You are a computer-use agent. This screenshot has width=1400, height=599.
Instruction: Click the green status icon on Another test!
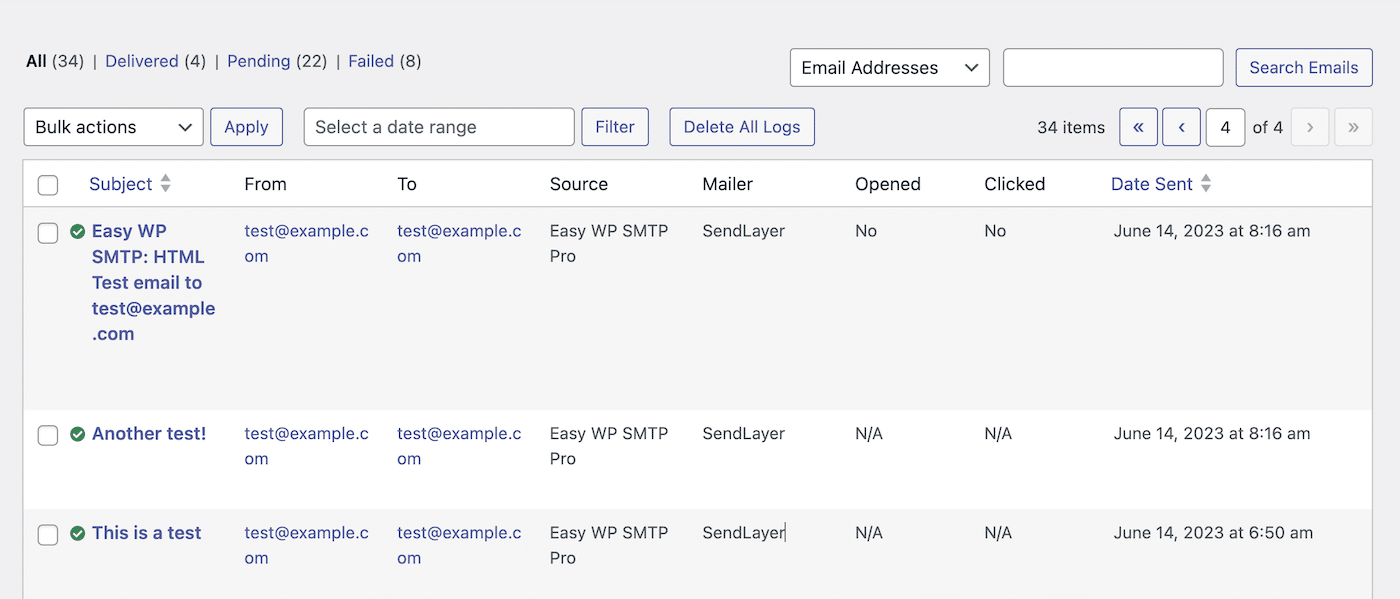tap(78, 434)
